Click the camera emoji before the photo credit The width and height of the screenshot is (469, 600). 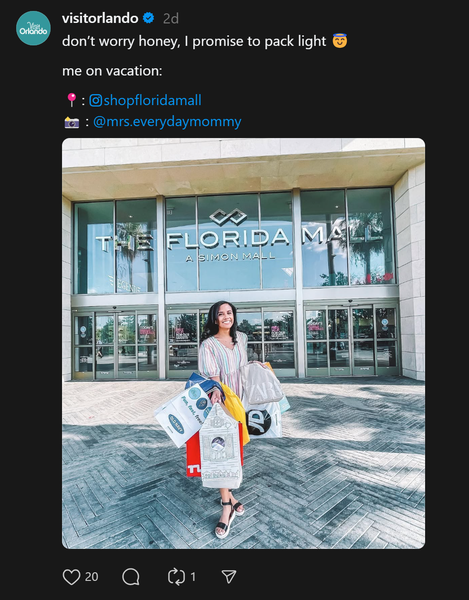(x=72, y=122)
